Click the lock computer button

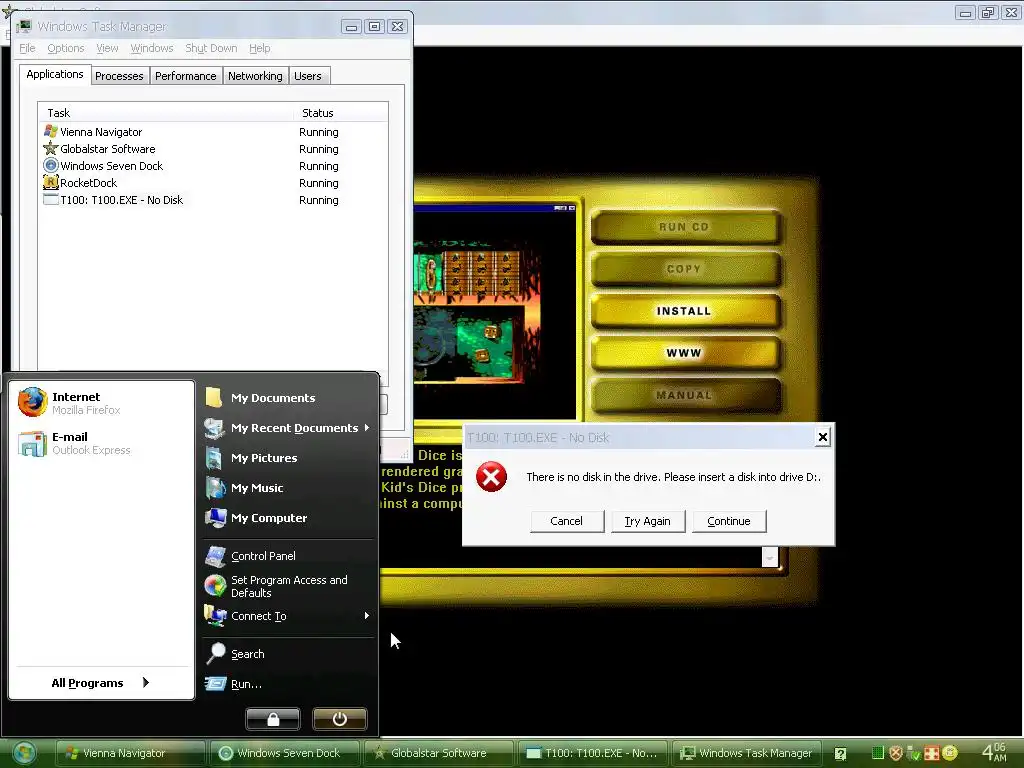tap(273, 719)
